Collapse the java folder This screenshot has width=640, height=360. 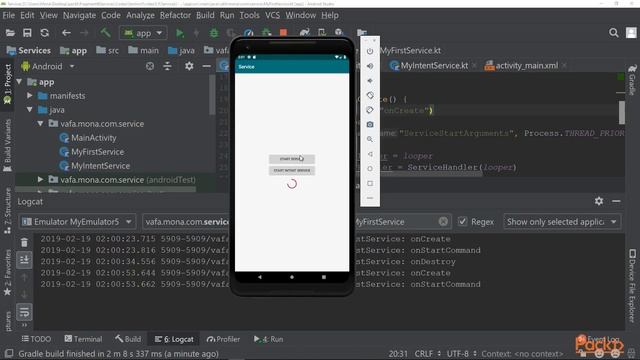pos(30,110)
